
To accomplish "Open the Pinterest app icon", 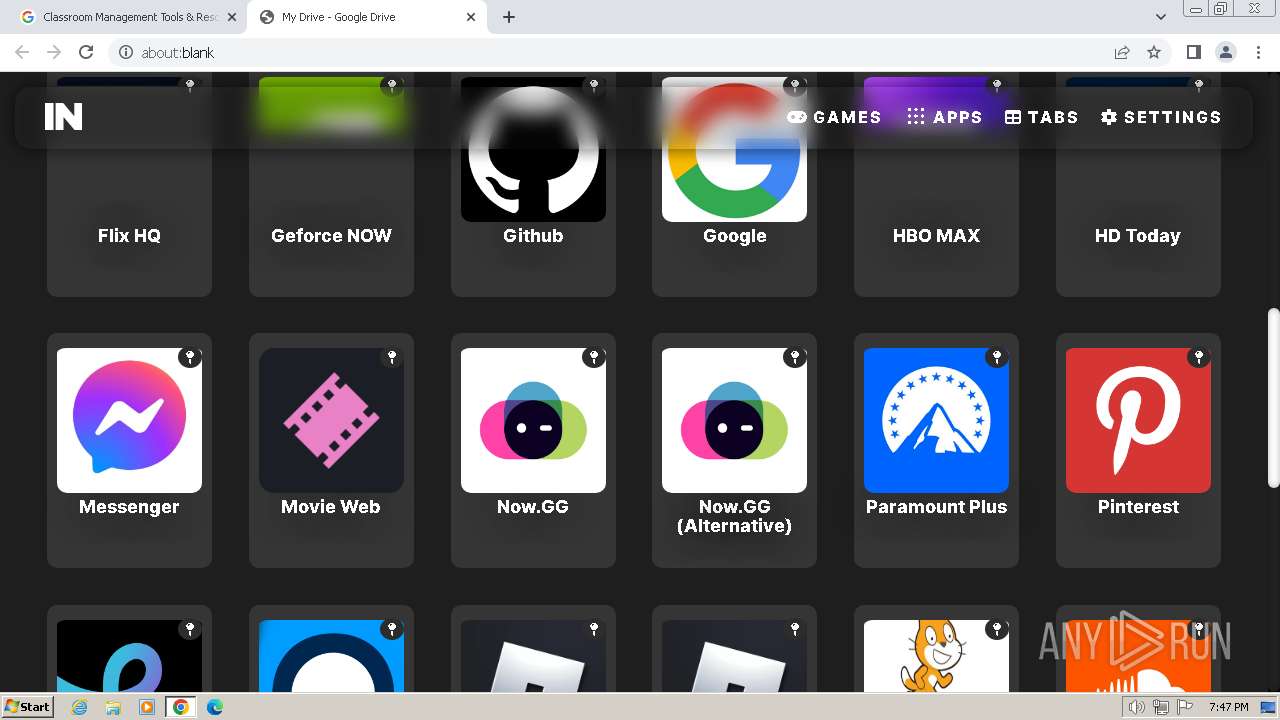I will point(1138,420).
